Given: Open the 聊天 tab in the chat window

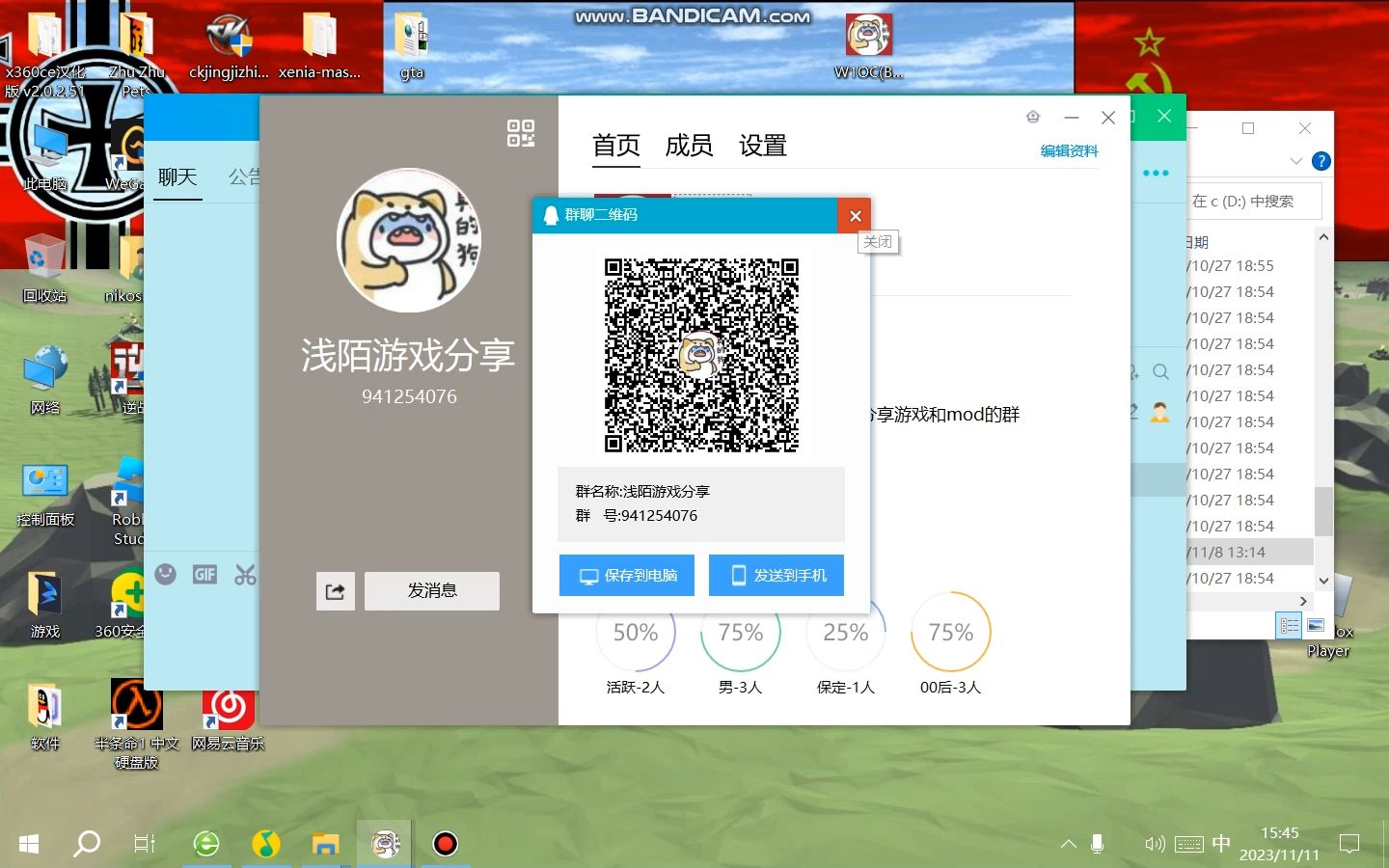Looking at the screenshot, I should tap(177, 177).
